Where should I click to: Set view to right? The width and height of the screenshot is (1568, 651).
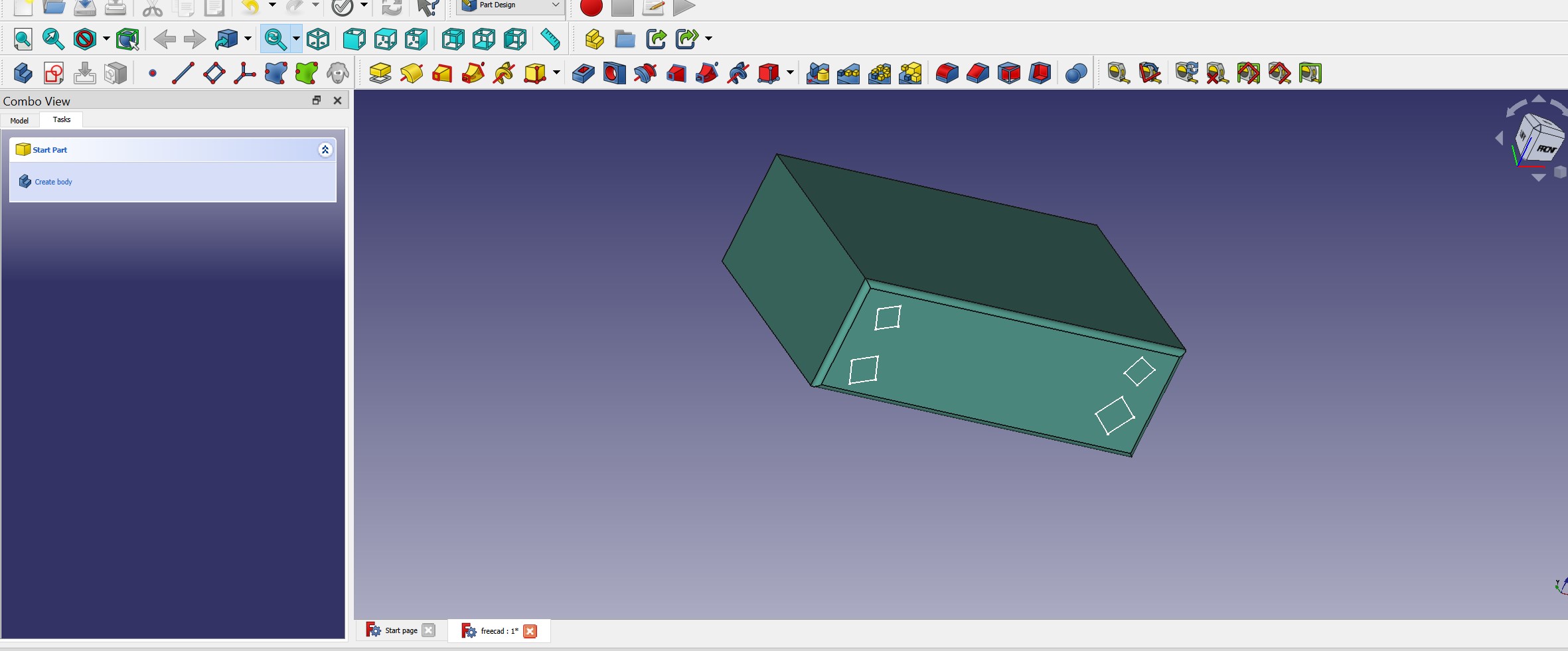(x=416, y=39)
